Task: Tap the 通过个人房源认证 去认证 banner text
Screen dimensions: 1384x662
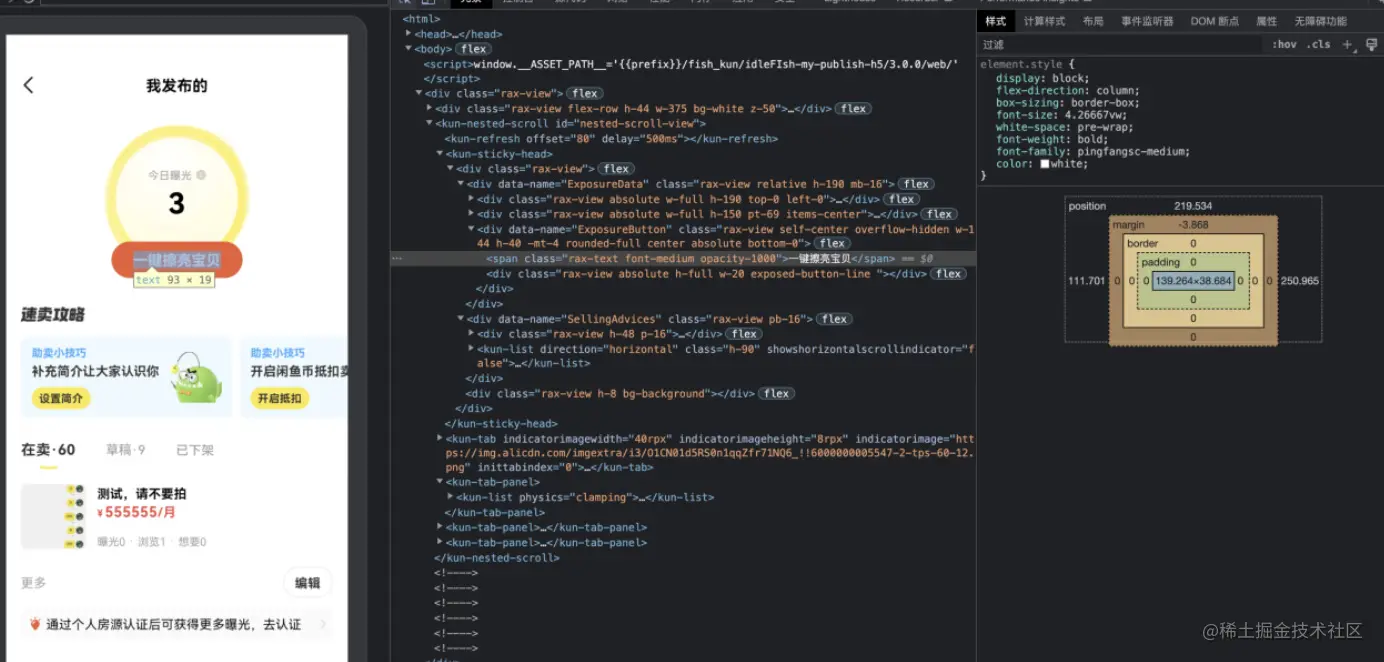Action: (x=173, y=624)
